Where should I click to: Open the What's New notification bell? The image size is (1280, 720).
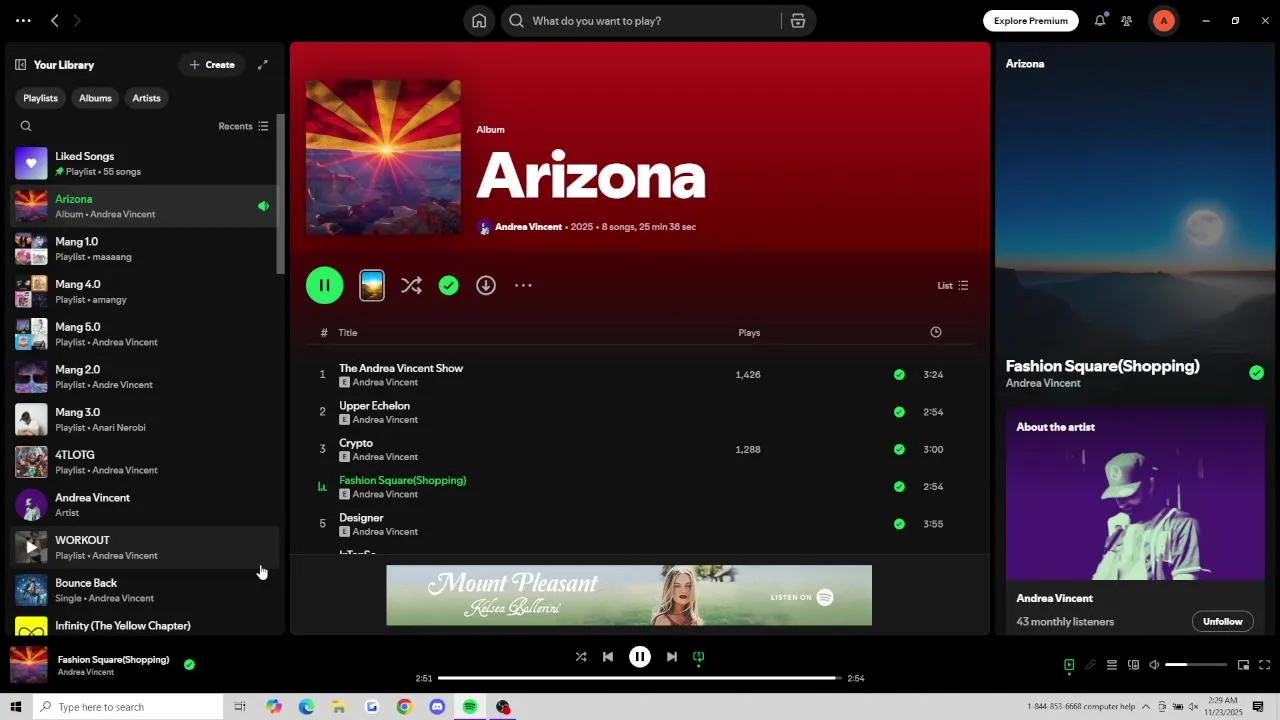1100,21
